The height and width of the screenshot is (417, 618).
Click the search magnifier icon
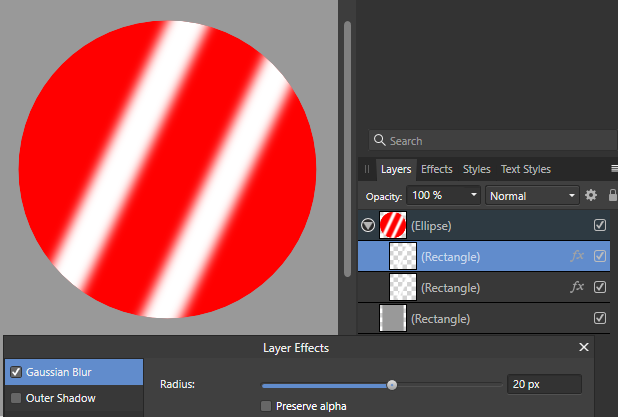coord(380,140)
